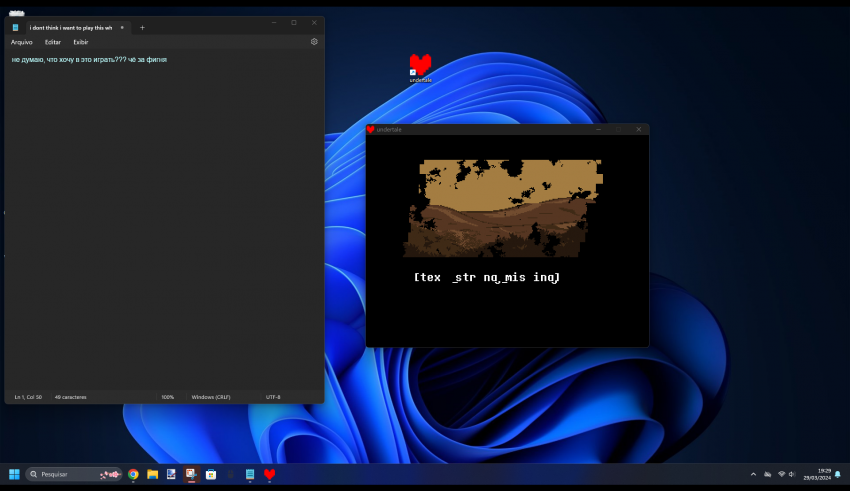
Task: Open the Arquivo menu in Notepad
Action: click(22, 42)
